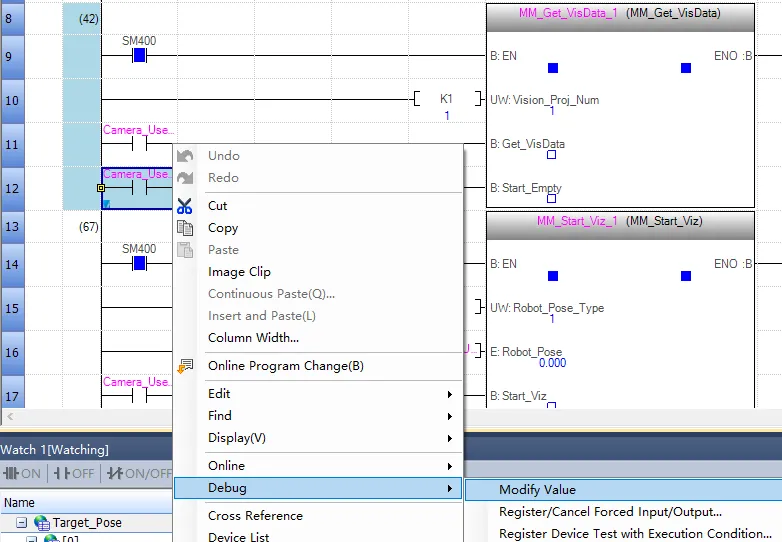Toggle the Start_Empty input indicator box
Screen dimensions: 782x542
tap(551, 199)
